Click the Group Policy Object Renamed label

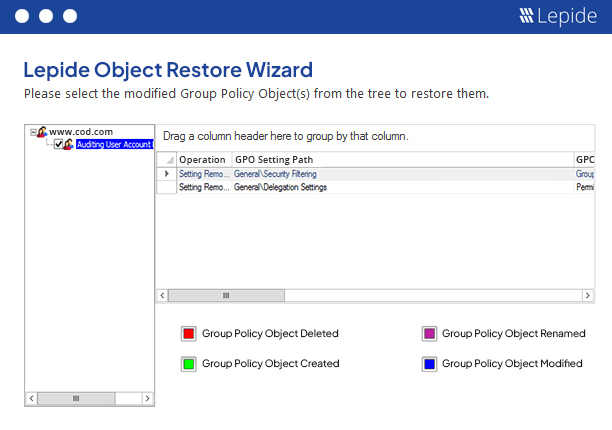coord(514,334)
